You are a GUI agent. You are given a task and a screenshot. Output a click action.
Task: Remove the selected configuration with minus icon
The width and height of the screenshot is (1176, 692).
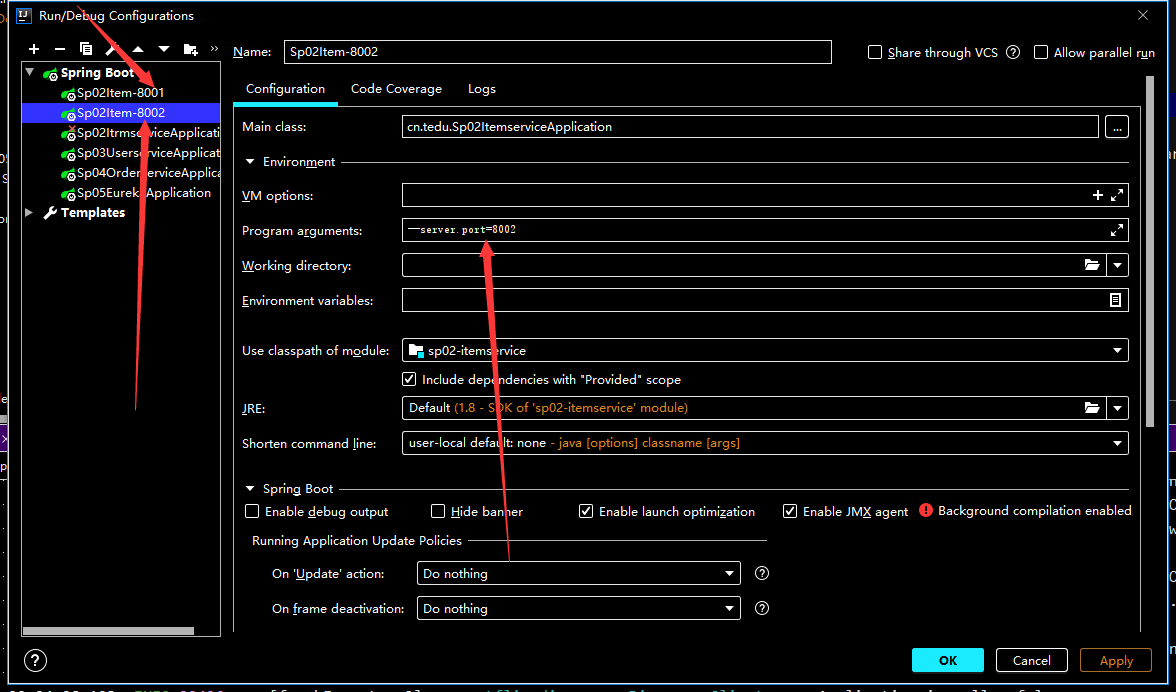click(x=60, y=49)
